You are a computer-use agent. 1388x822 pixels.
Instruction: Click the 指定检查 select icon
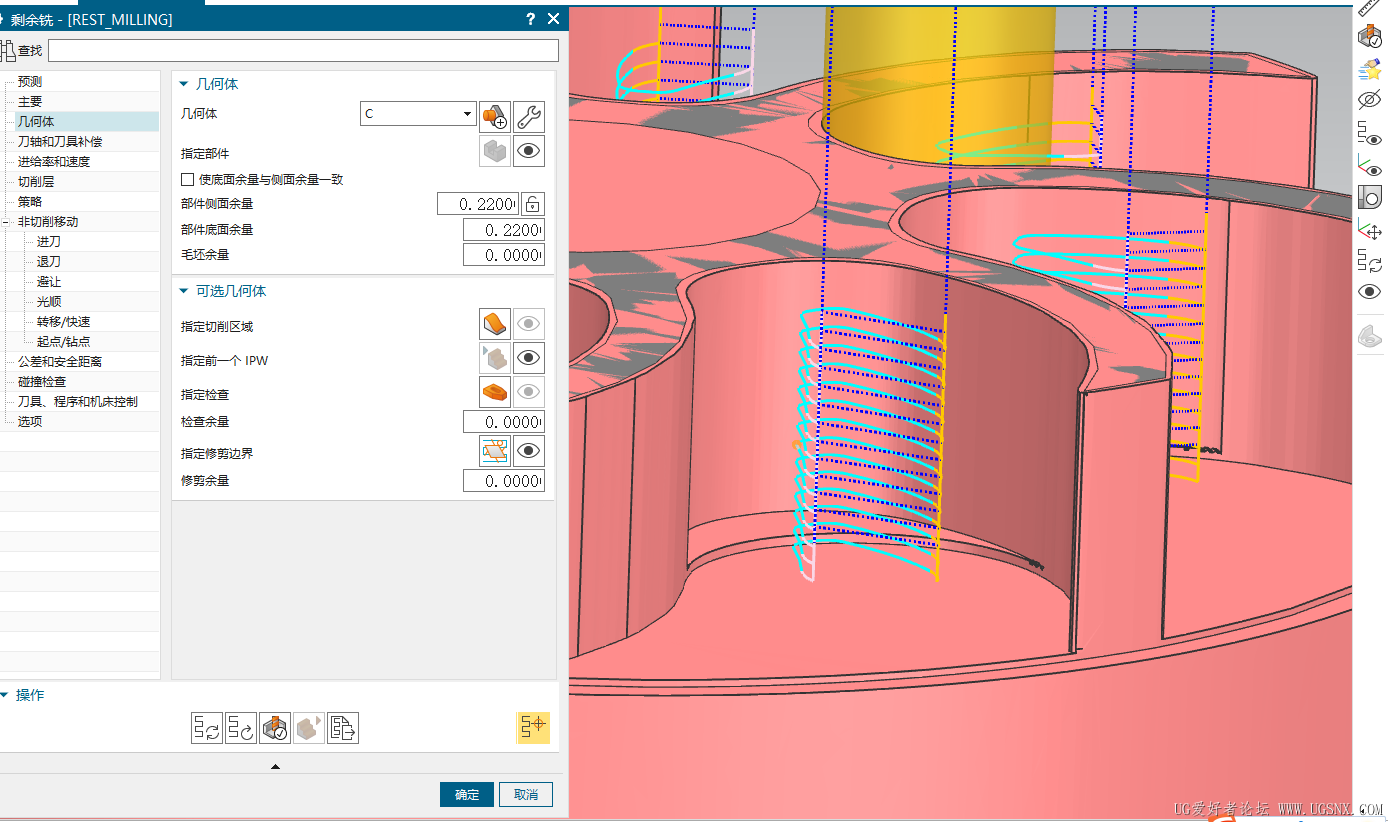494,392
